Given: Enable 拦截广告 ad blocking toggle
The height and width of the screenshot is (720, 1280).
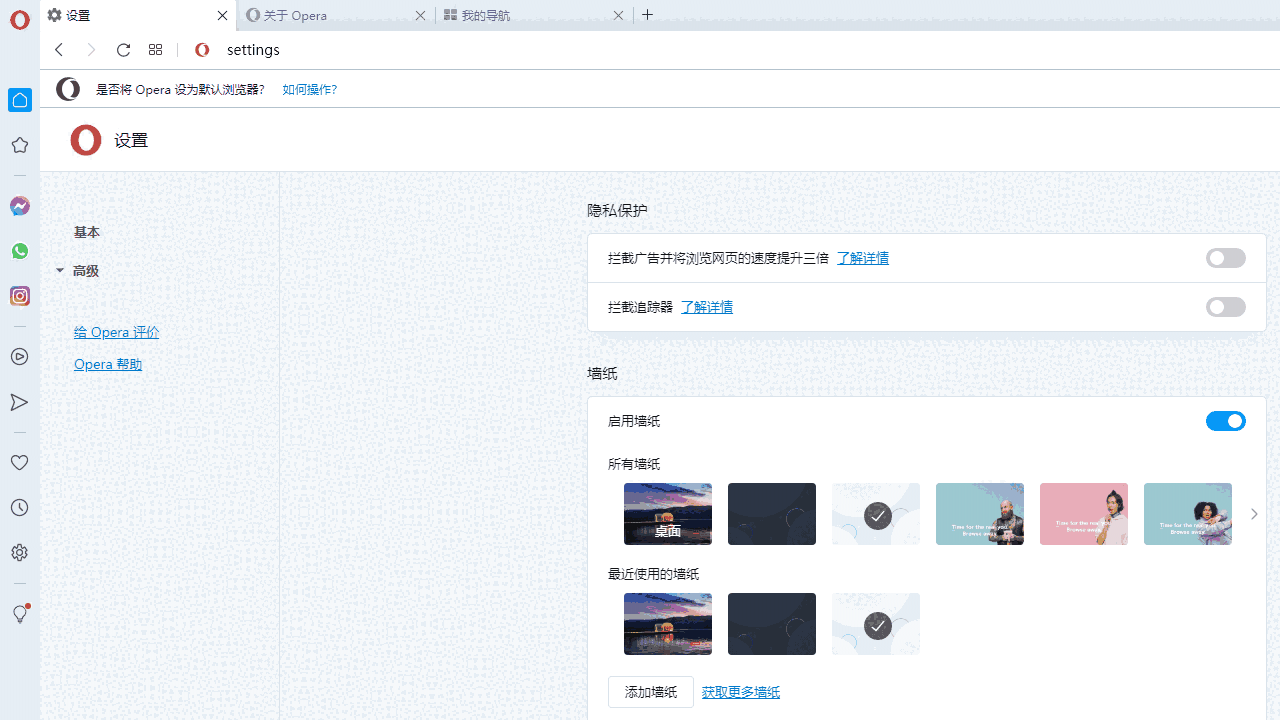Looking at the screenshot, I should 1225,258.
